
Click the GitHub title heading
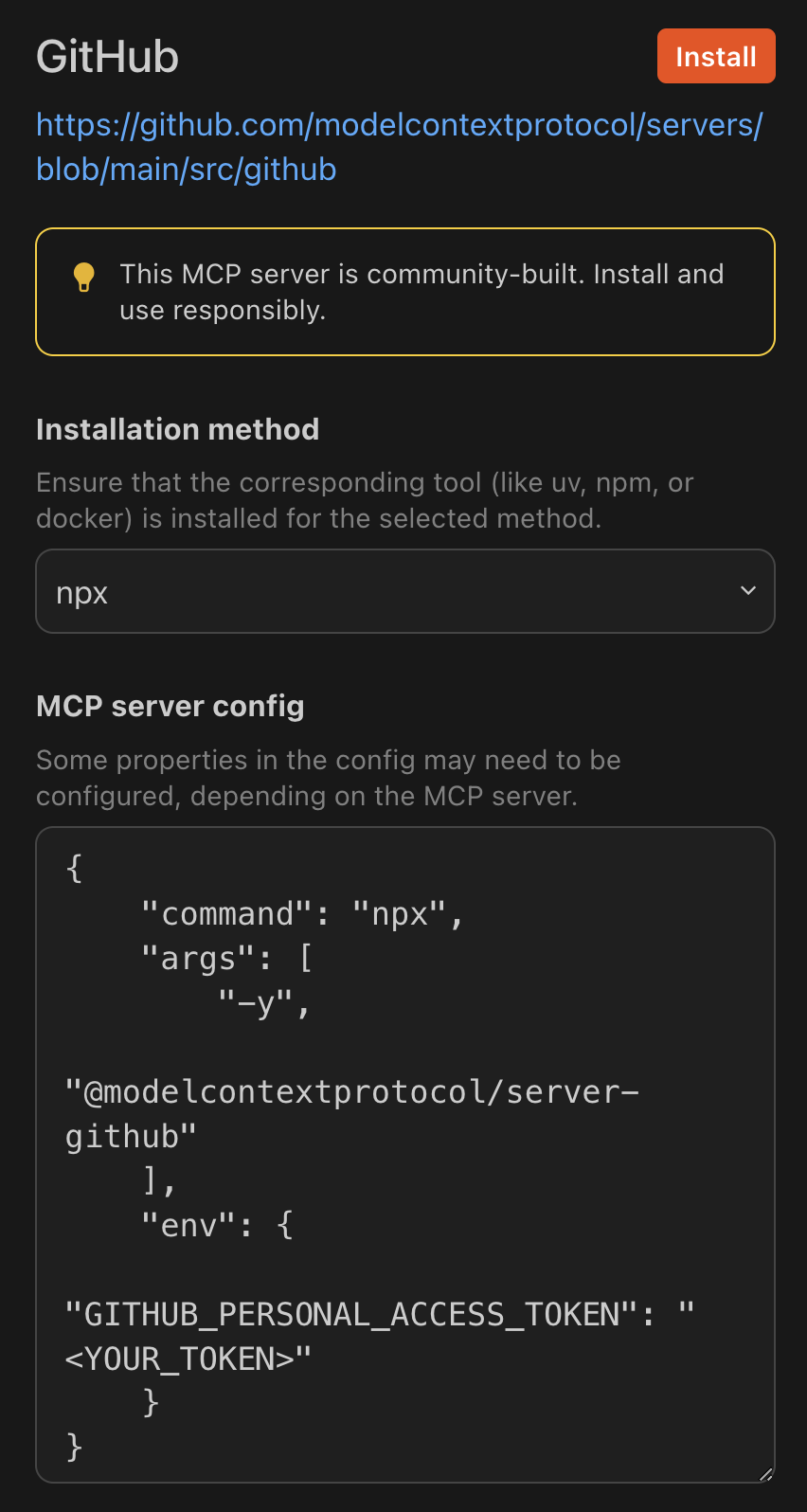[x=107, y=57]
